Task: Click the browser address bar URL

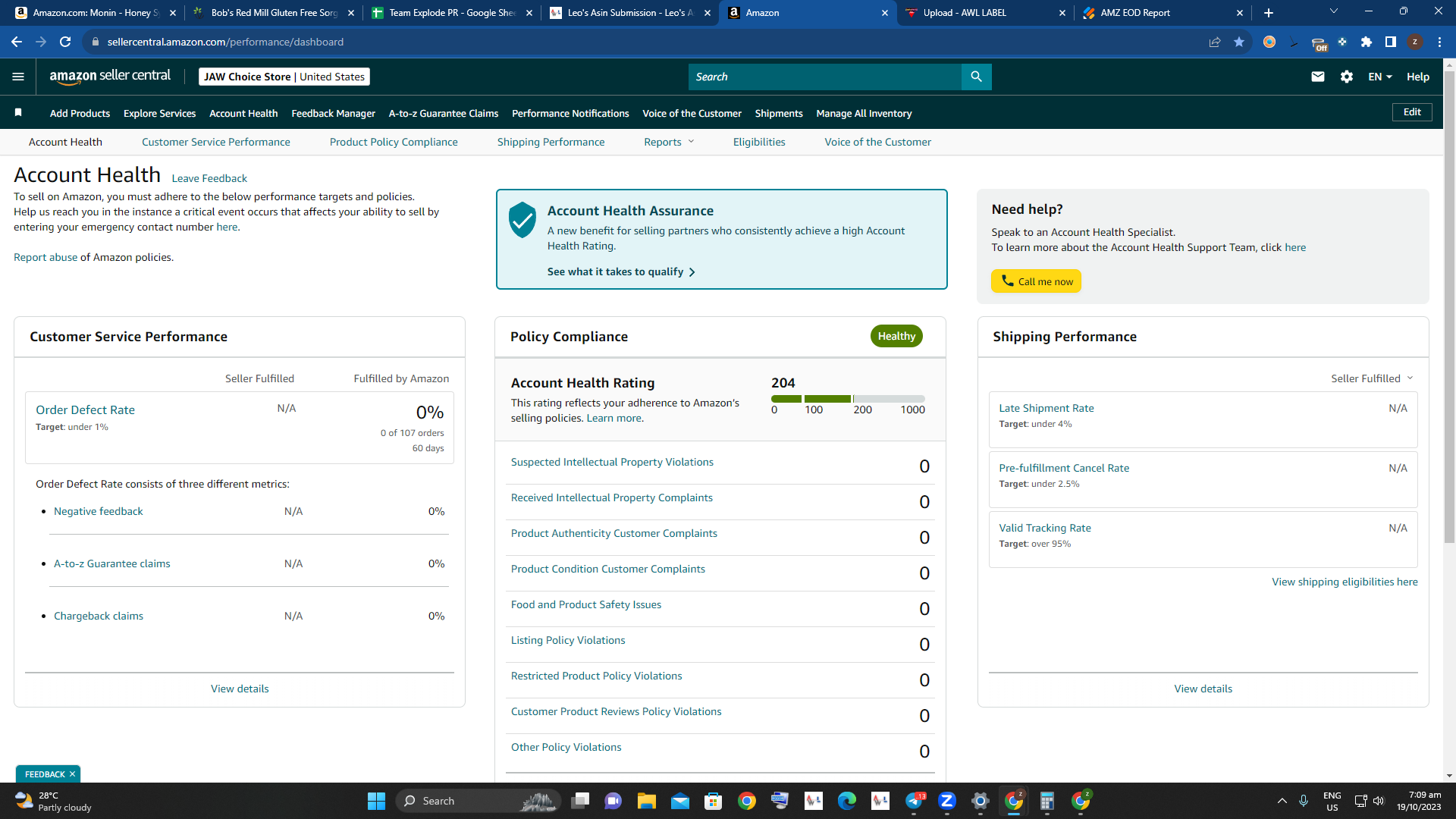Action: click(225, 42)
